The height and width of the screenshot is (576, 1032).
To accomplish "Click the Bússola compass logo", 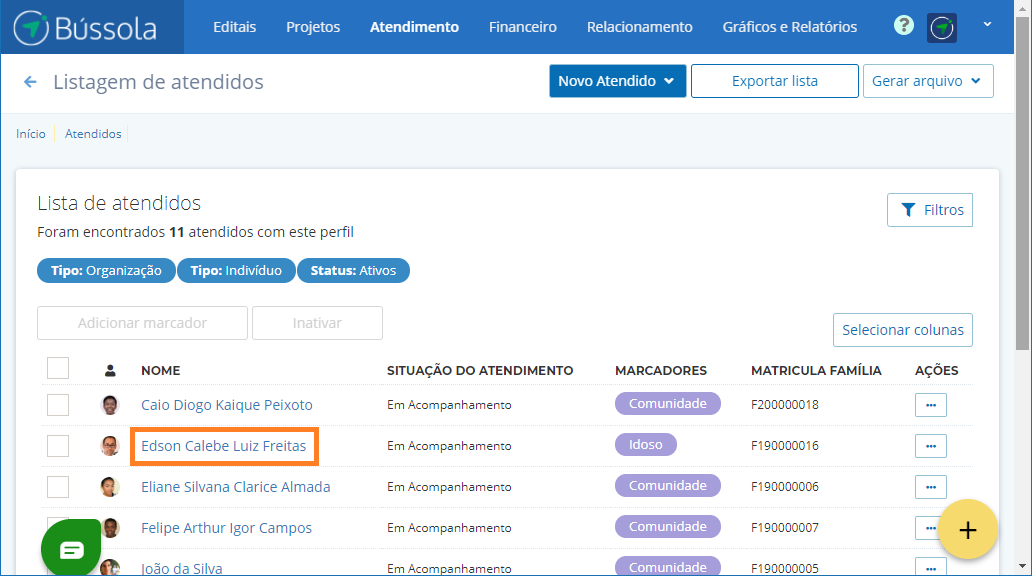I will click(x=86, y=28).
